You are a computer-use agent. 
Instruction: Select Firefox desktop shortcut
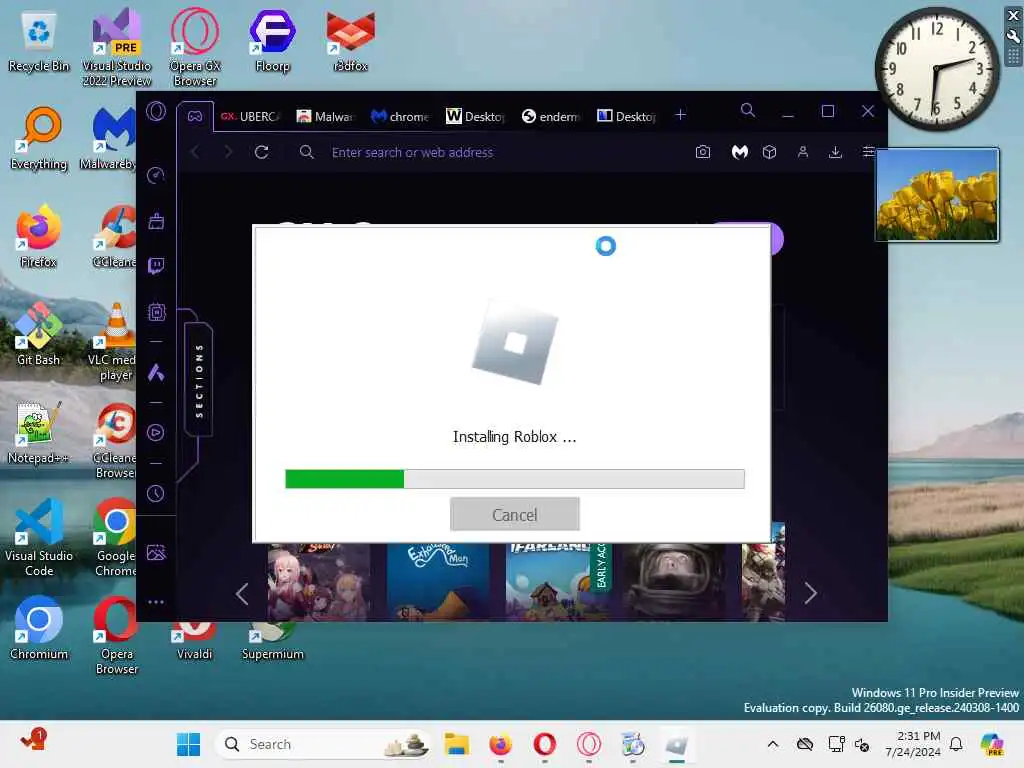coord(39,236)
